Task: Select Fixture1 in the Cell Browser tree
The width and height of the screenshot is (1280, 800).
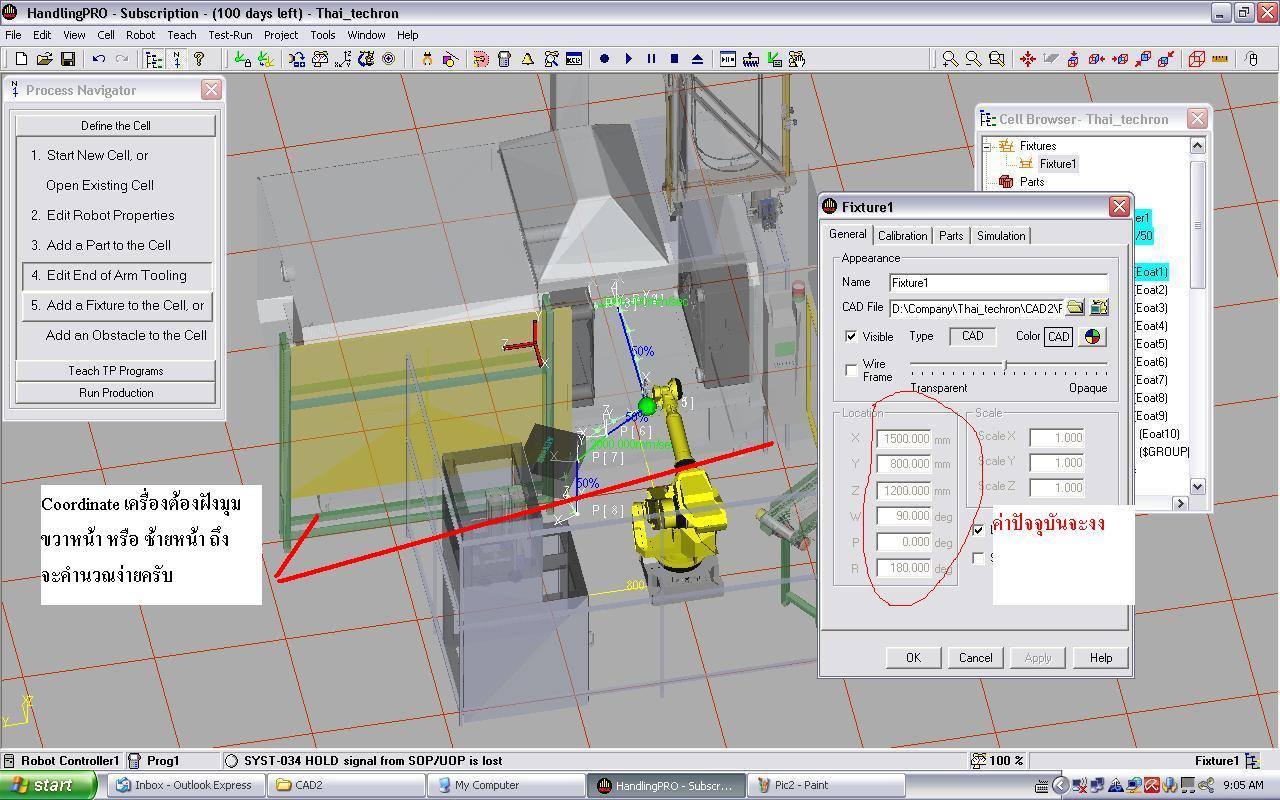Action: click(1058, 164)
